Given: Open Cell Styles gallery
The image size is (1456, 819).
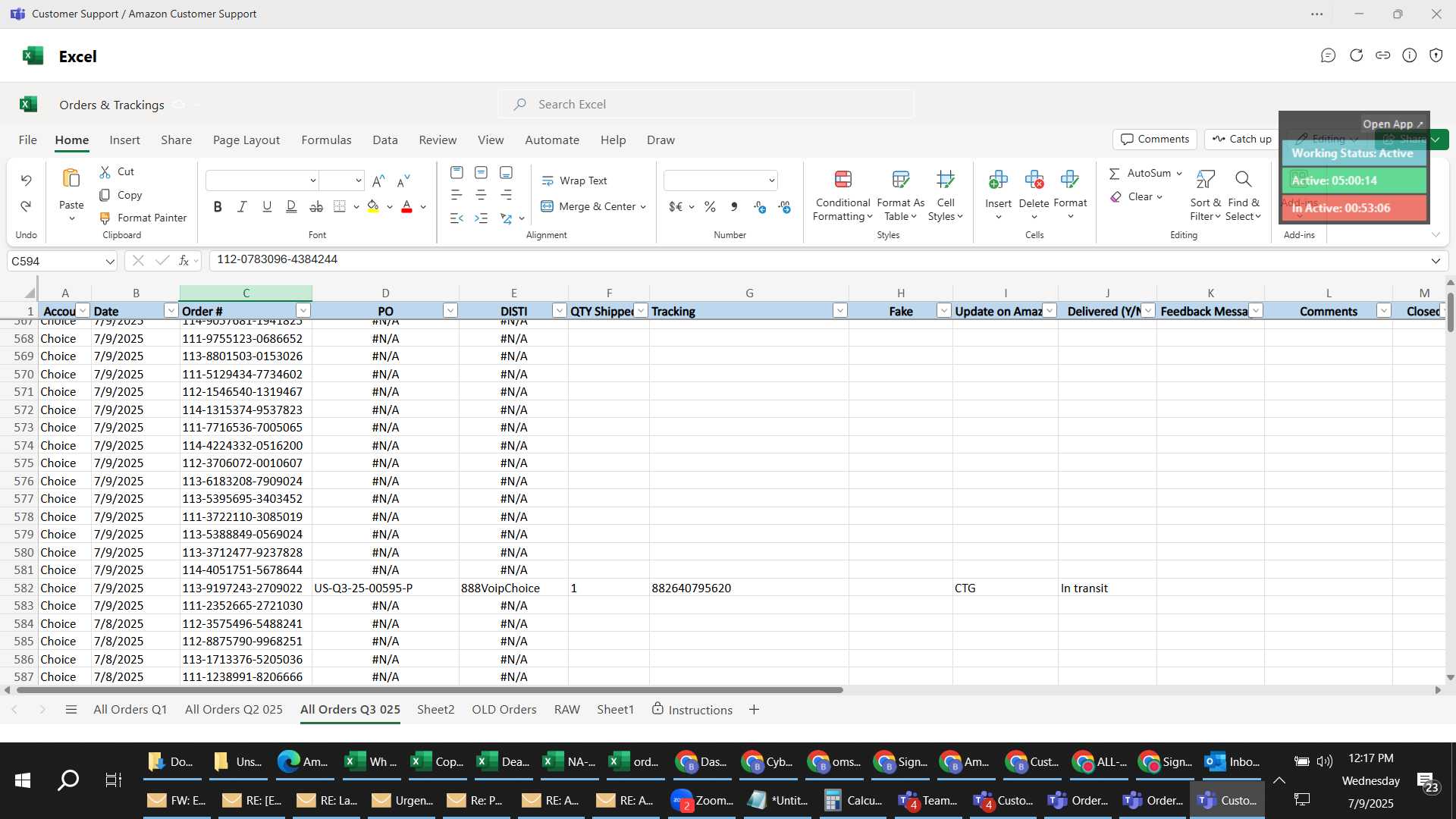Looking at the screenshot, I should (946, 195).
